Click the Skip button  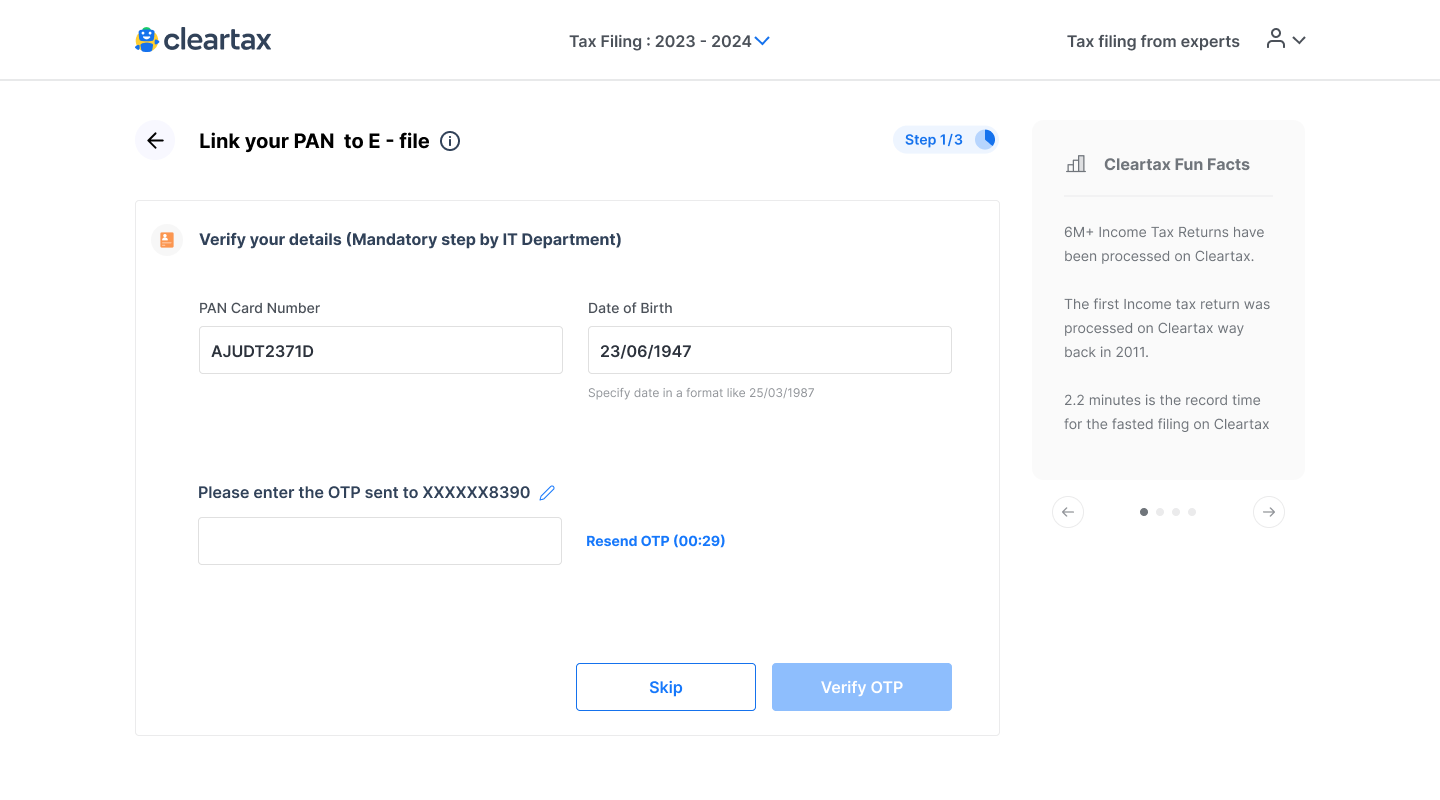click(x=666, y=687)
